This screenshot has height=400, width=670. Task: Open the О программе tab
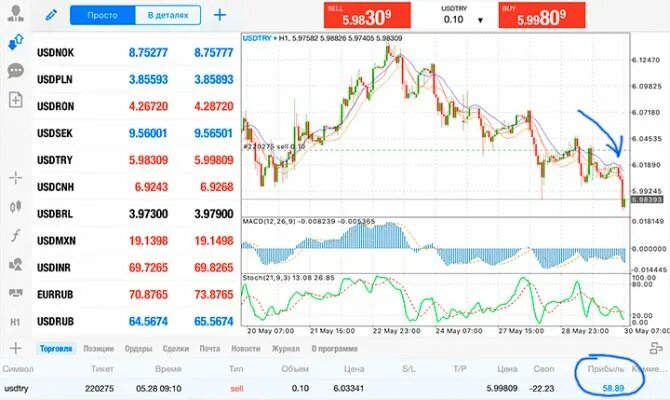tap(335, 349)
